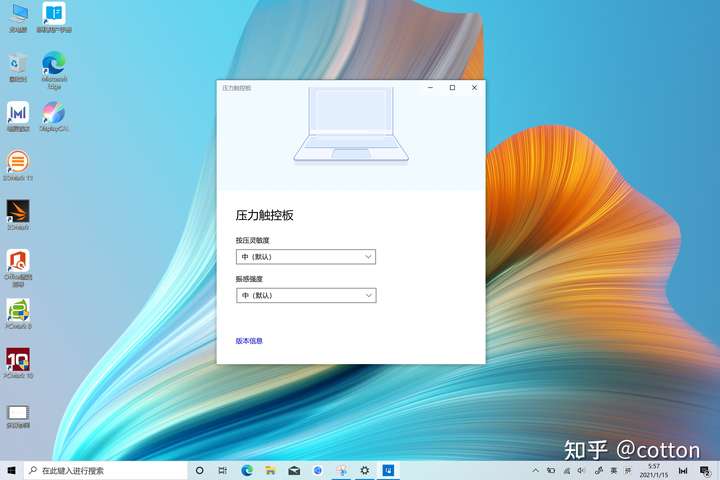
Task: Toggle the IME mode indicator 拼
Action: 628,470
